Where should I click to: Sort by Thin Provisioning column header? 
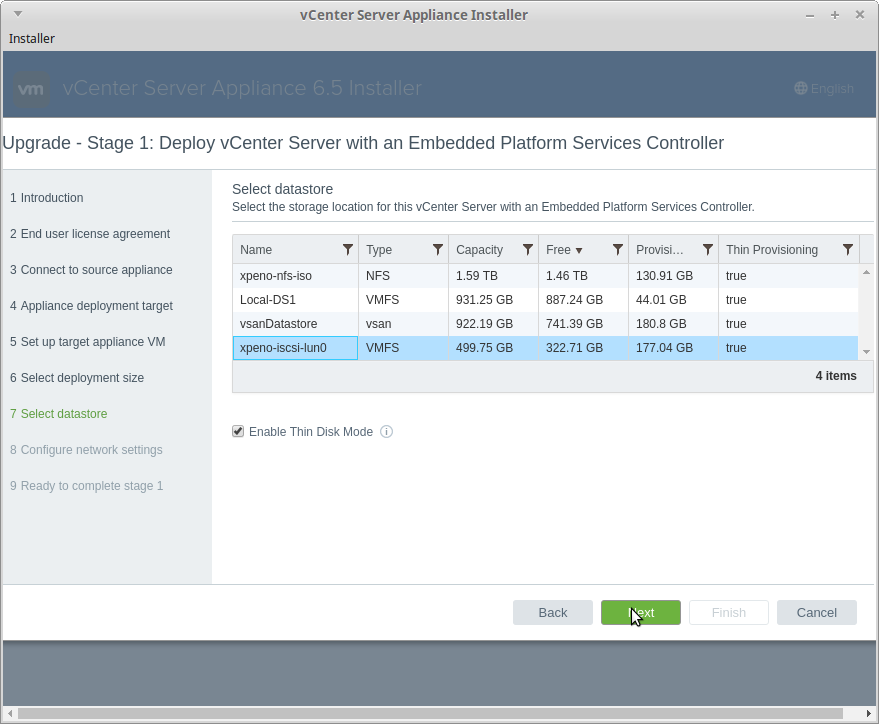[772, 250]
